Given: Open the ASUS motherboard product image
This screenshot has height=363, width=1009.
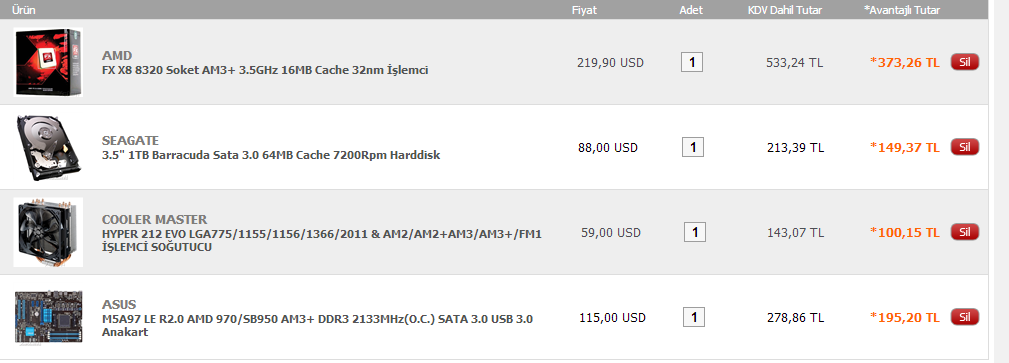Looking at the screenshot, I should pyautogui.click(x=48, y=317).
